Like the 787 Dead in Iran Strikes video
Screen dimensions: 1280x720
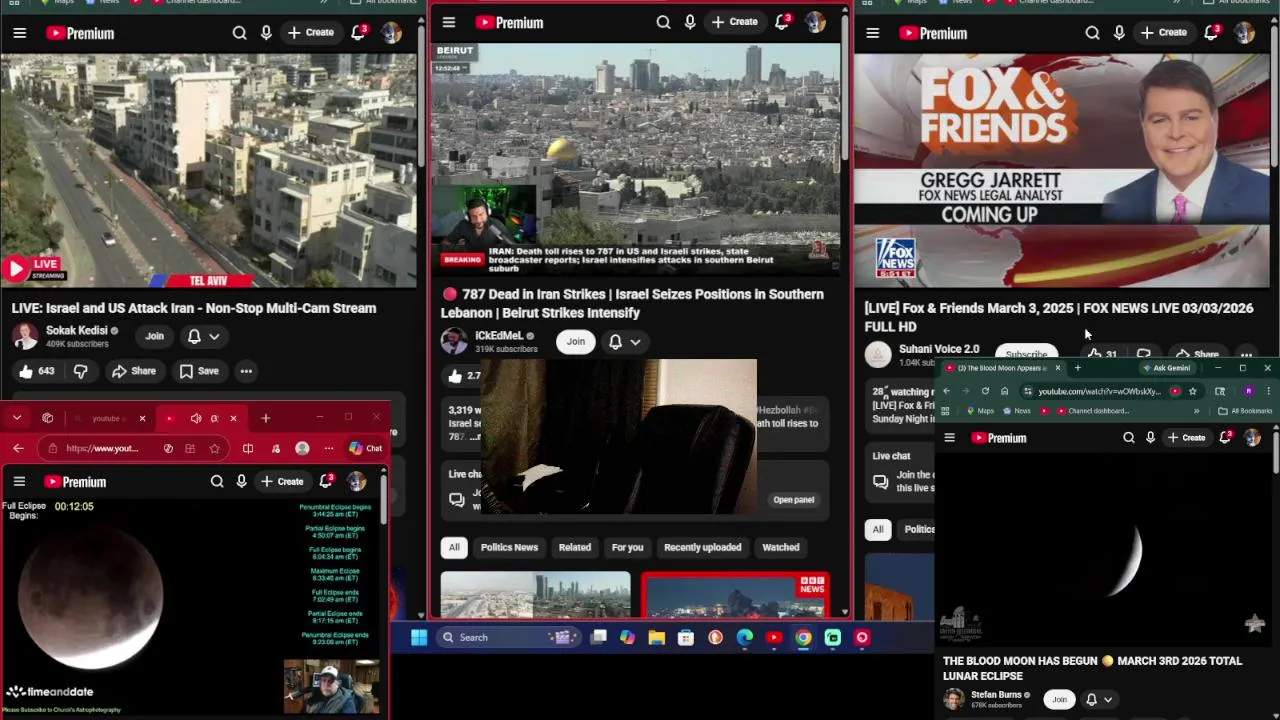463,376
